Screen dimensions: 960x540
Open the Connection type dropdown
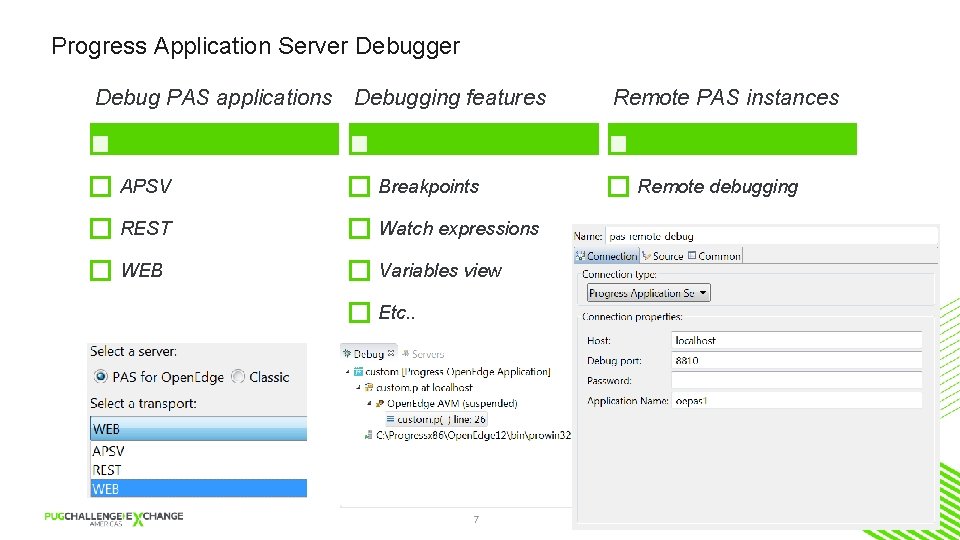click(x=648, y=293)
